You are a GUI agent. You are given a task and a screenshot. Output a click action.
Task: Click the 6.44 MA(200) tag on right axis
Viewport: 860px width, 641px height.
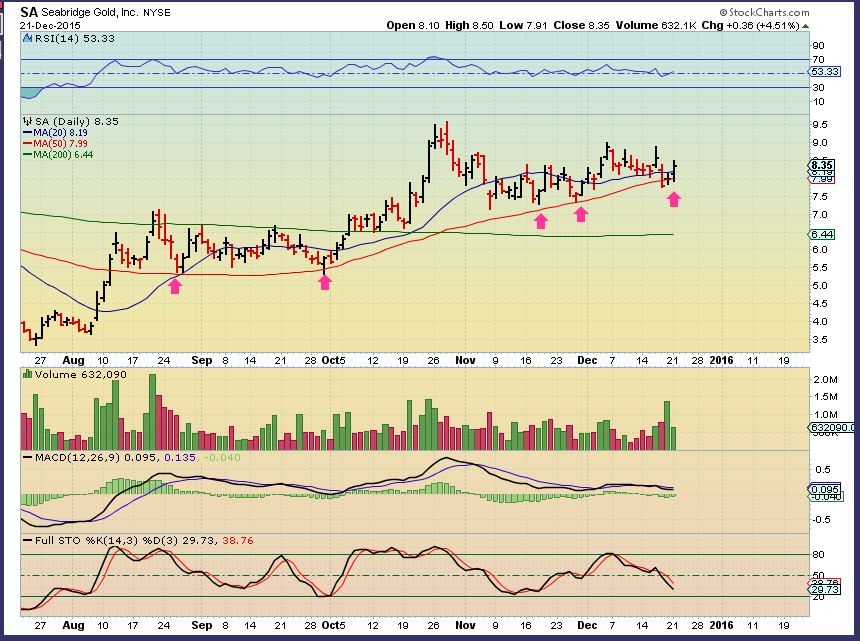(x=822, y=235)
